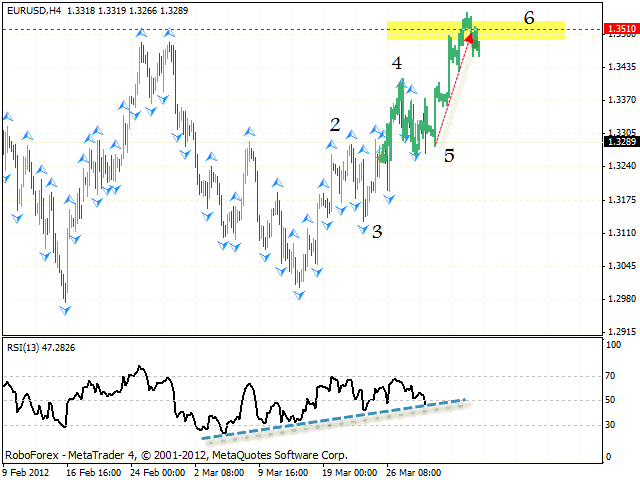This screenshot has width=640, height=480.
Task: Click the 1.3289 current price tag
Action: (618, 141)
